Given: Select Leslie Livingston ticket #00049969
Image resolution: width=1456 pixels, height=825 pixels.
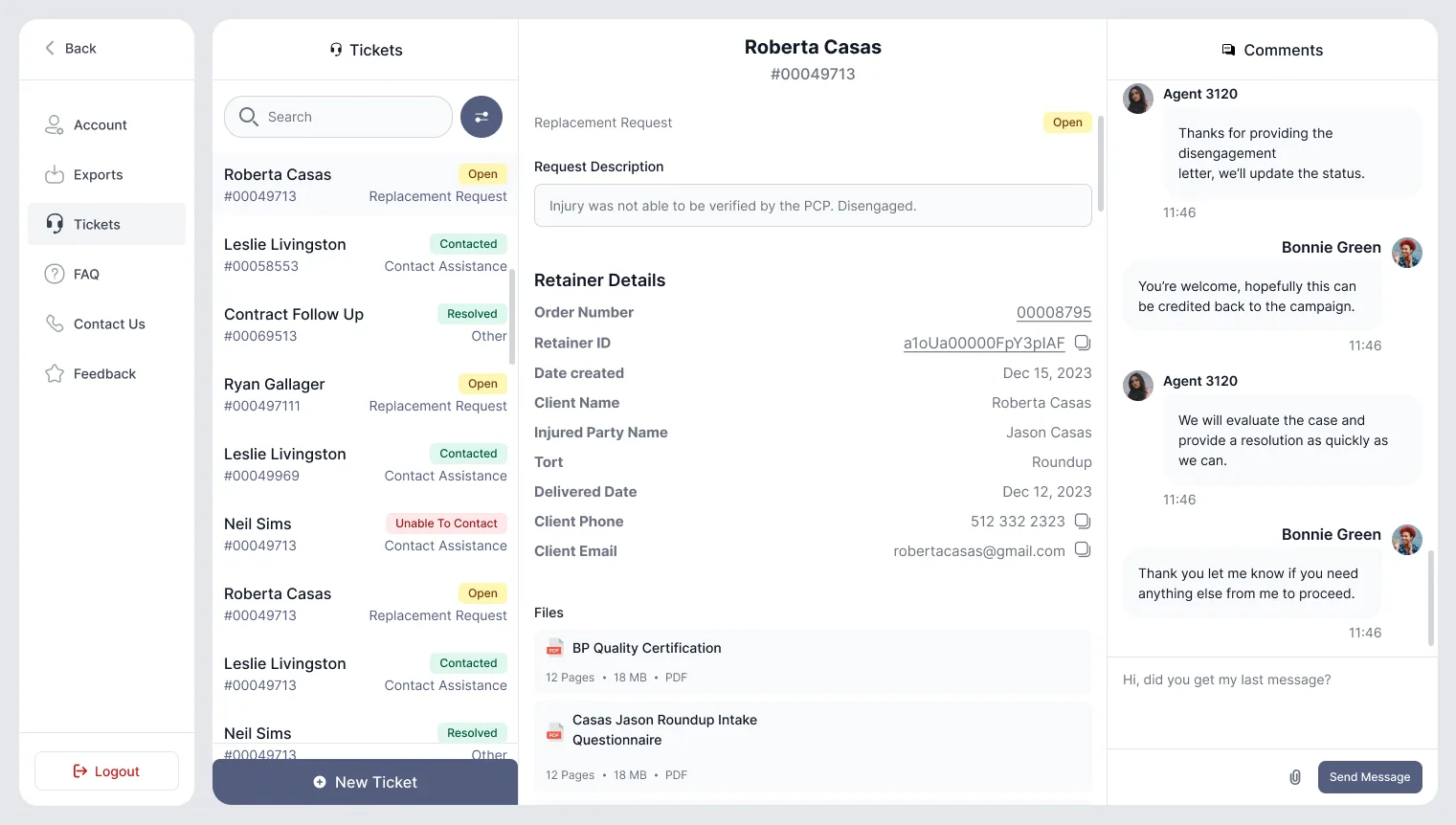Looking at the screenshot, I should pyautogui.click(x=365, y=464).
